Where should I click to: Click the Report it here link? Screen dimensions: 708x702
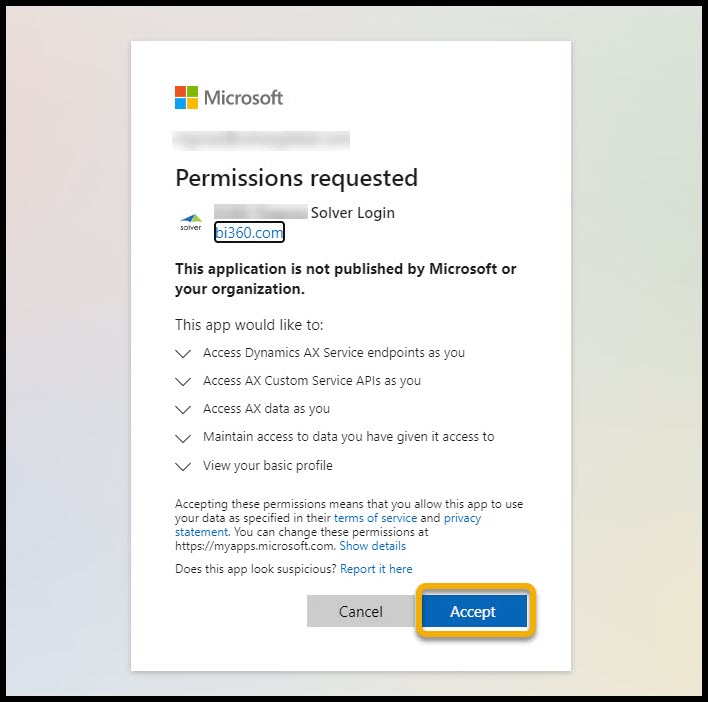pos(376,569)
